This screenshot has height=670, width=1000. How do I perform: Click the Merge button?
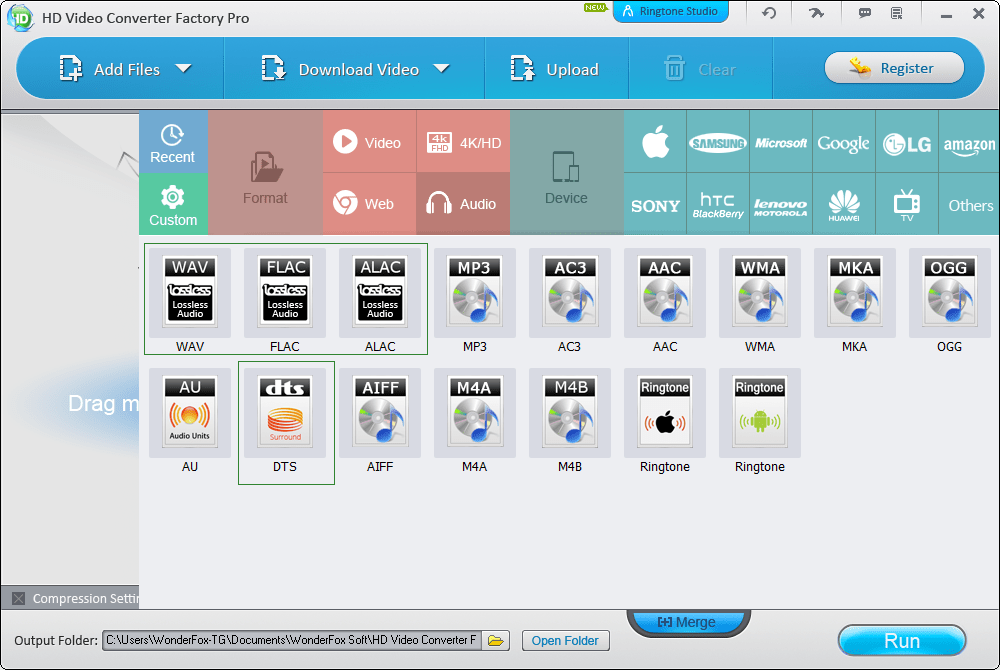(687, 622)
